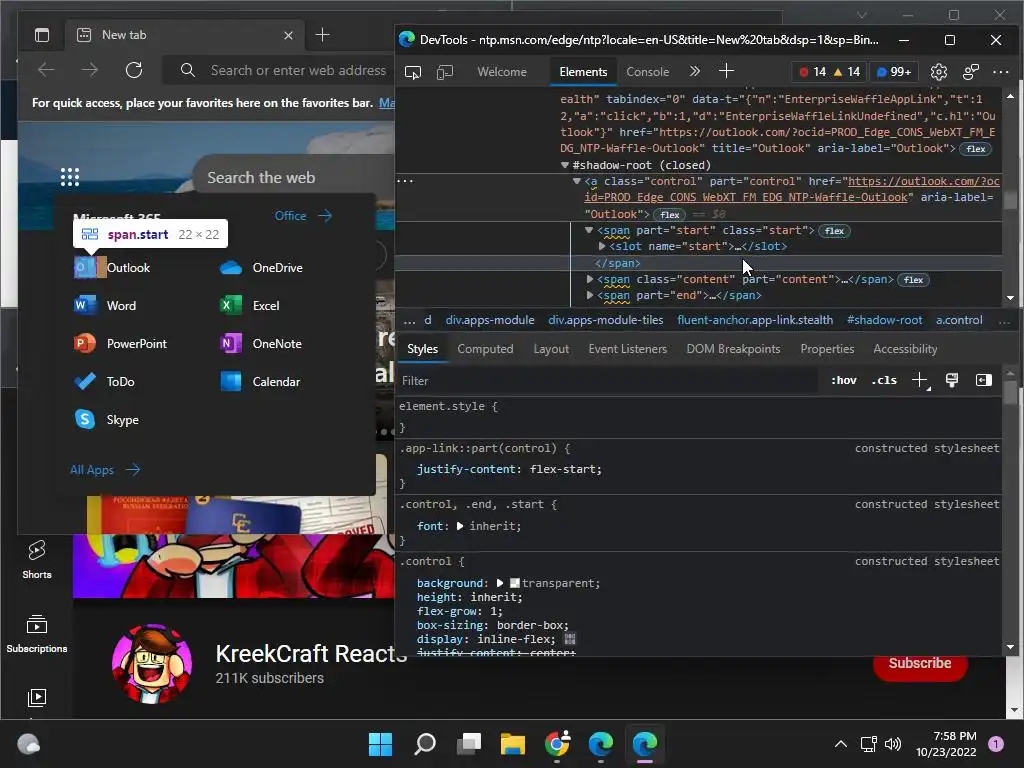
Task: Select a.control breadcrumb
Action: tap(959, 320)
